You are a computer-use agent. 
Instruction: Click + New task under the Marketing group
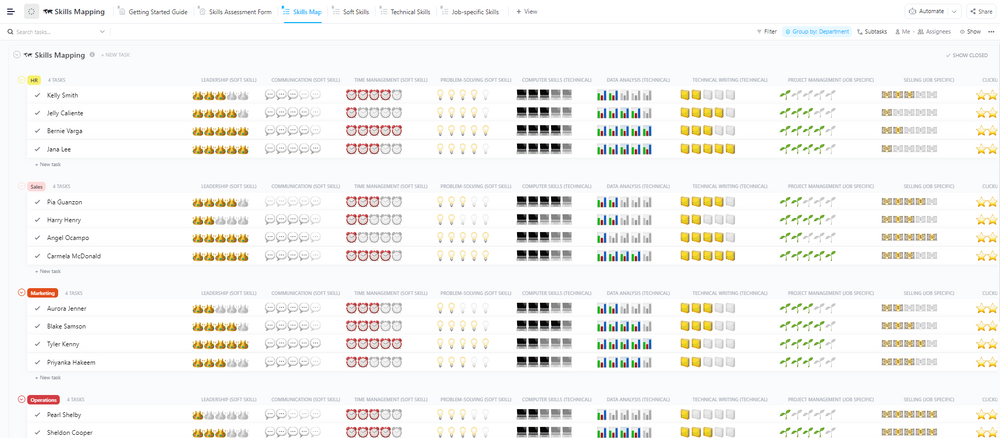coord(48,377)
